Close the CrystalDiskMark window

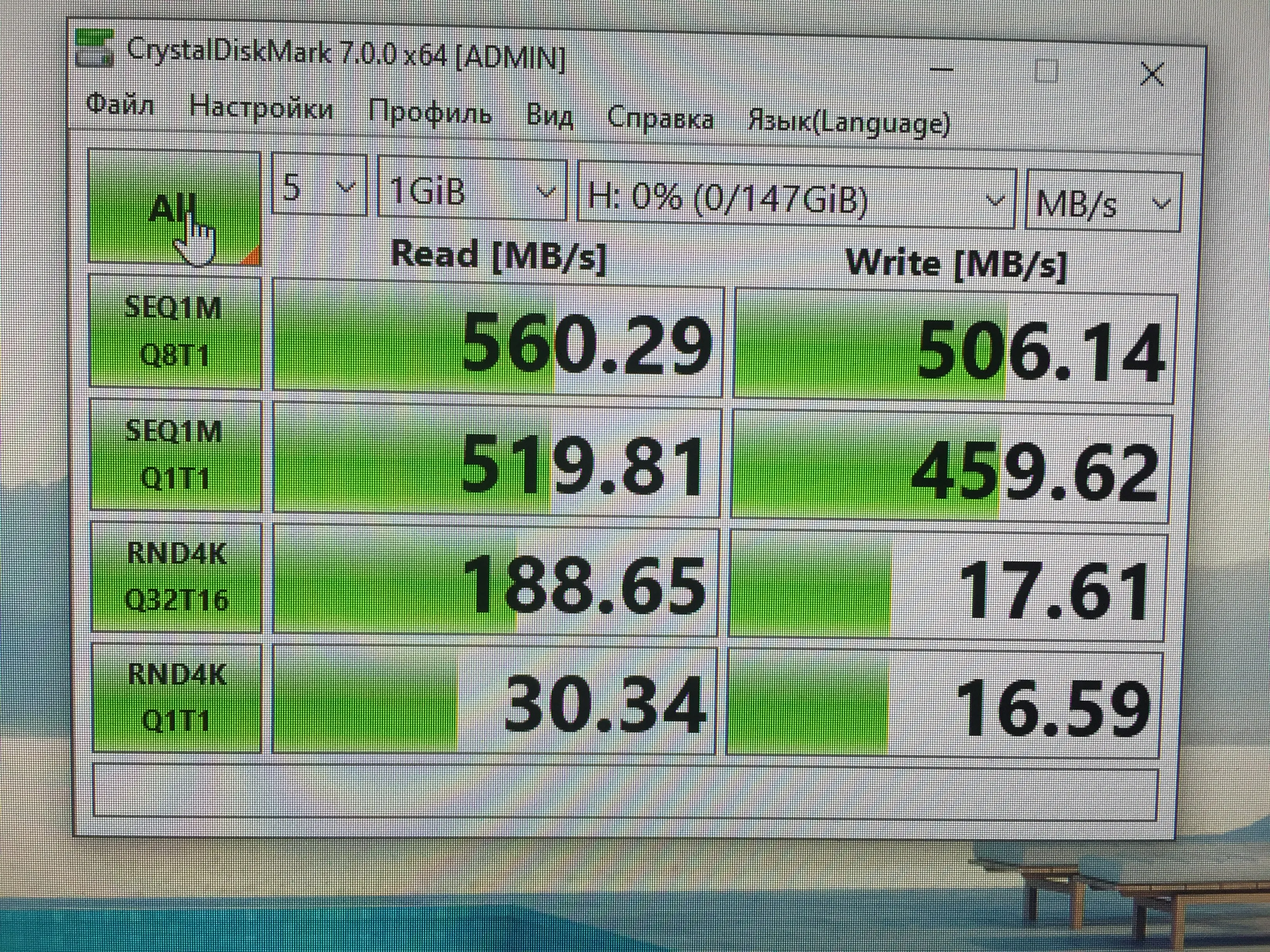coord(1152,75)
